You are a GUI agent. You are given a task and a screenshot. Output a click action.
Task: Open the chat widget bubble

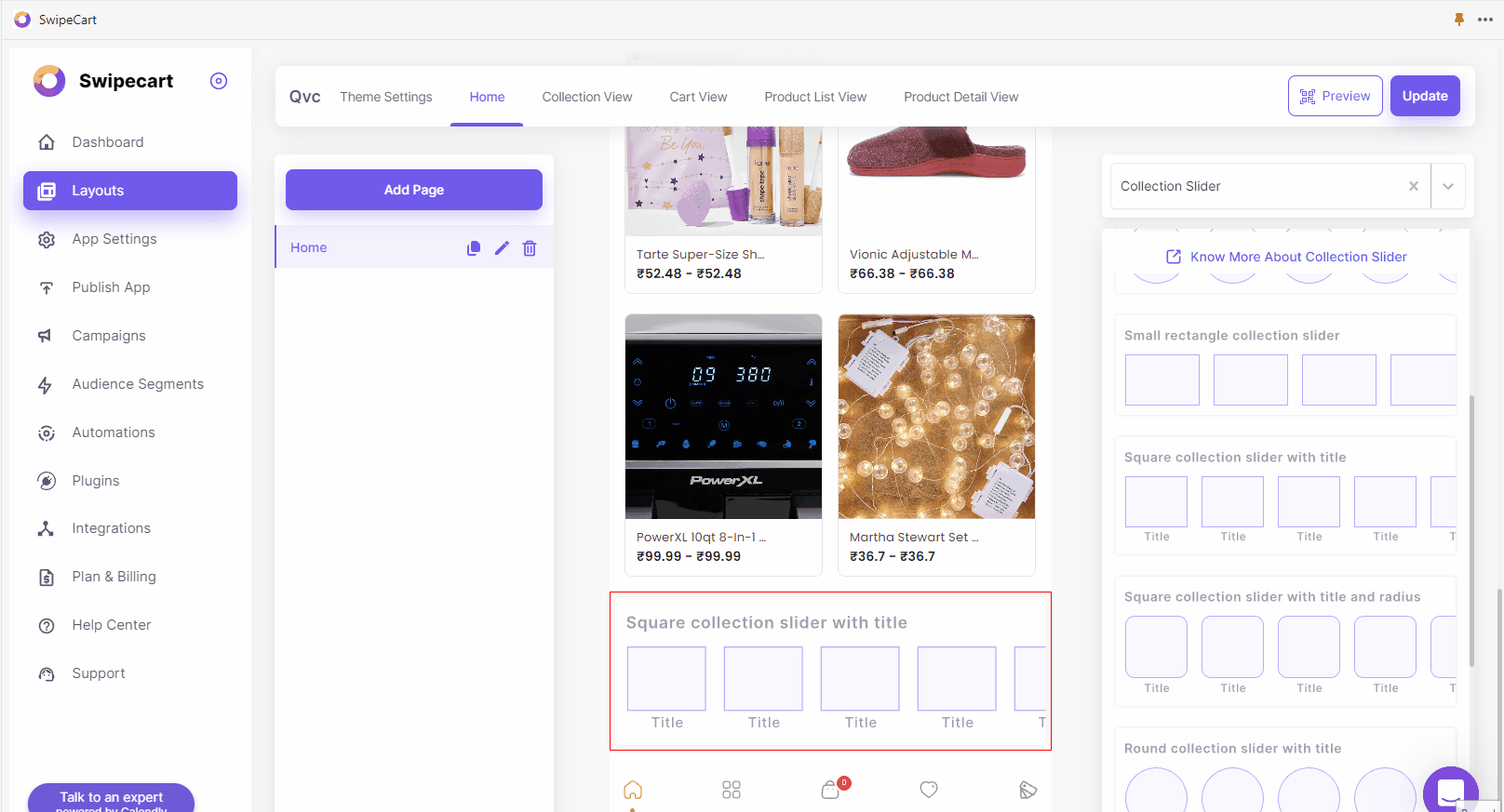click(x=1450, y=792)
